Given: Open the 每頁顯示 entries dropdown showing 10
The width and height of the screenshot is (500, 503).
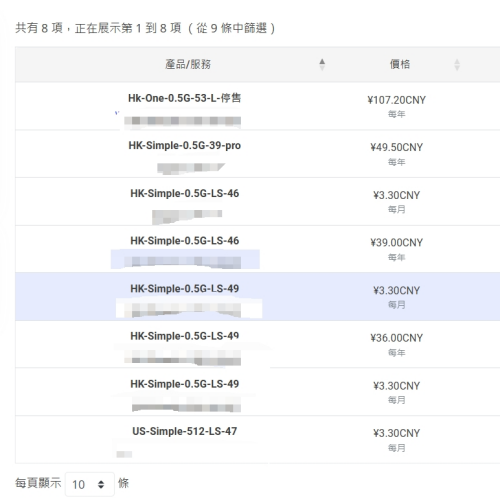Looking at the screenshot, I should click(90, 484).
